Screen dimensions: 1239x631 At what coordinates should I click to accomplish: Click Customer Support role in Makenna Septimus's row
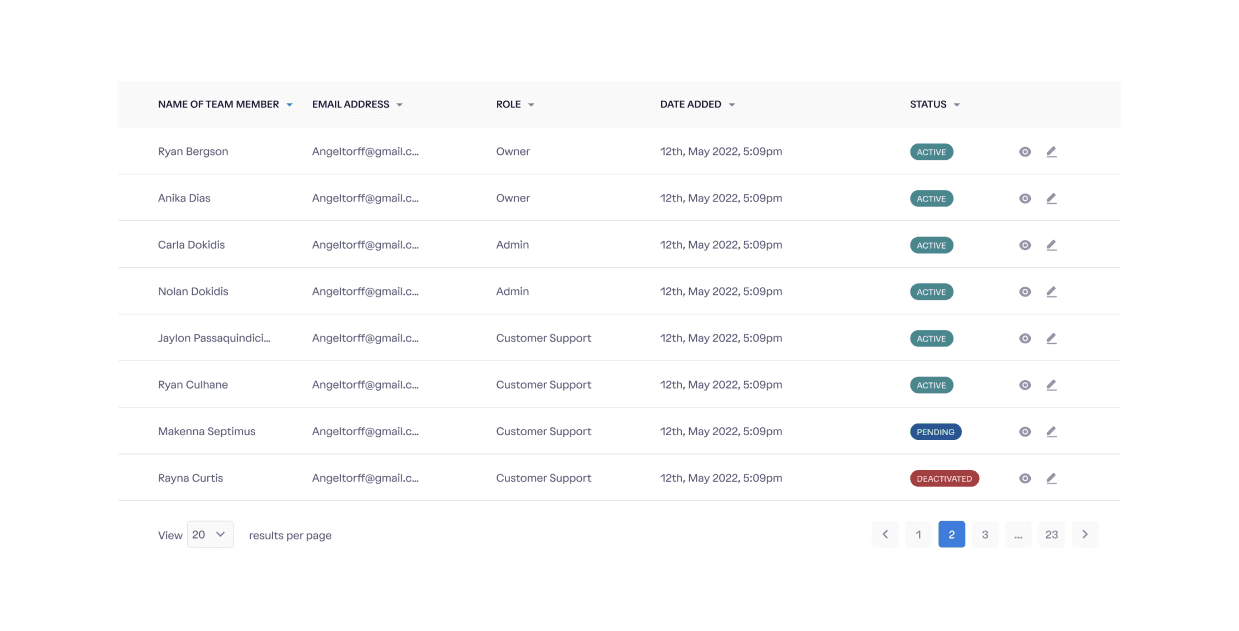coord(544,432)
